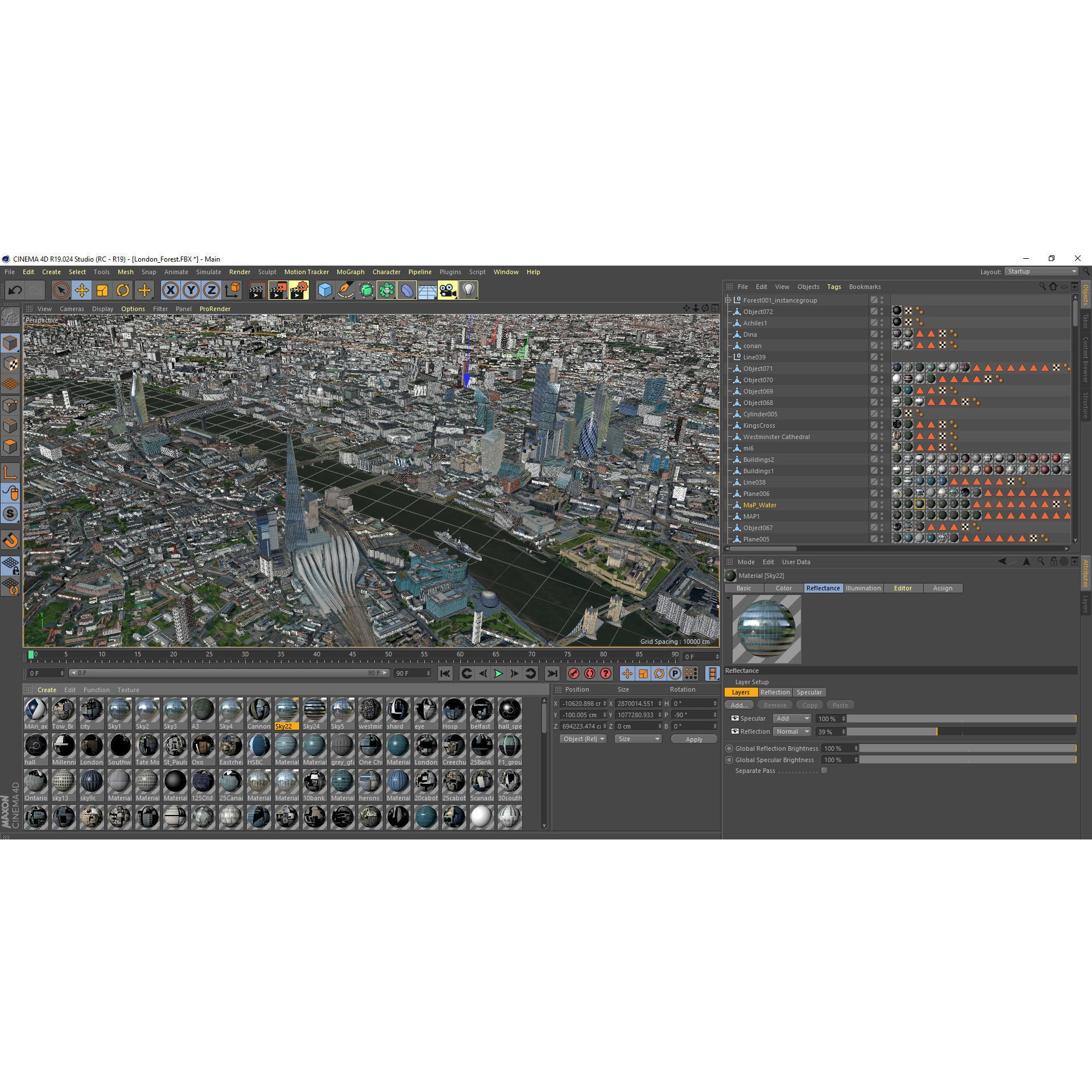
Task: Select the Rotate tool in the toolbar
Action: pyautogui.click(x=123, y=290)
